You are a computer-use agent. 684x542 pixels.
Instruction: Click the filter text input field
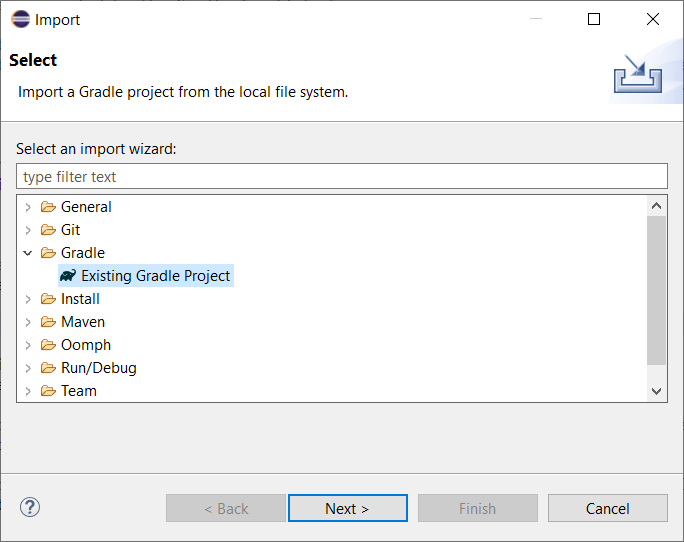(x=341, y=177)
